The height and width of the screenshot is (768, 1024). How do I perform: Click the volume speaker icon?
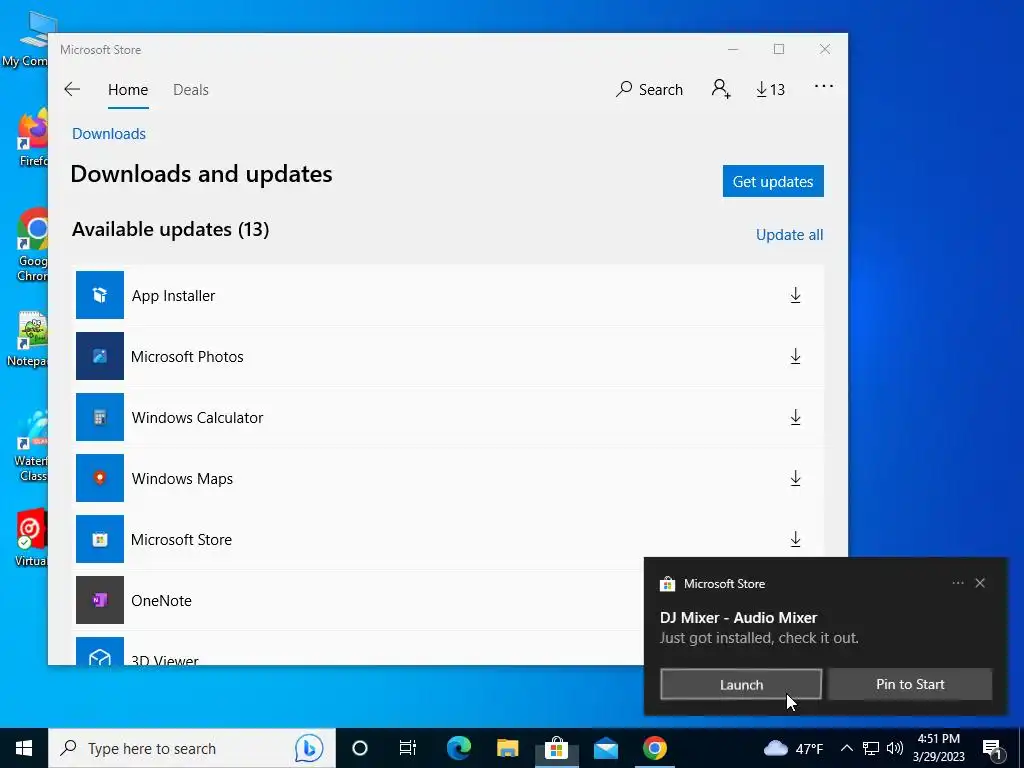(895, 748)
